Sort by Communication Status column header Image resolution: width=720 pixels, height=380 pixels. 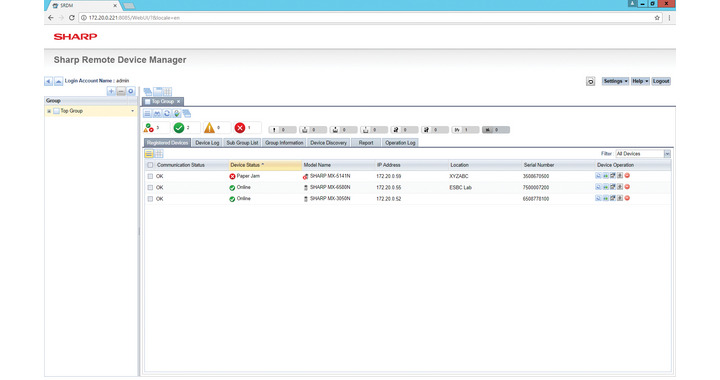(x=191, y=165)
